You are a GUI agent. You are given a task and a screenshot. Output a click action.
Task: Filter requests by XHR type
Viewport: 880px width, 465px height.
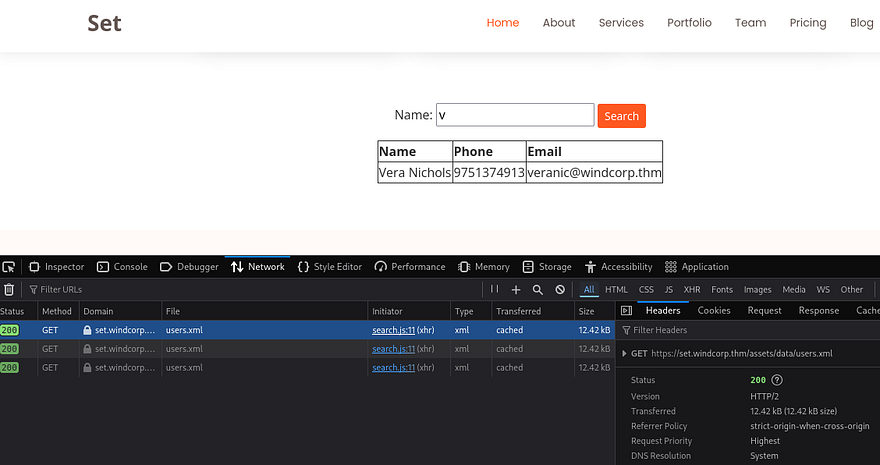coord(691,290)
